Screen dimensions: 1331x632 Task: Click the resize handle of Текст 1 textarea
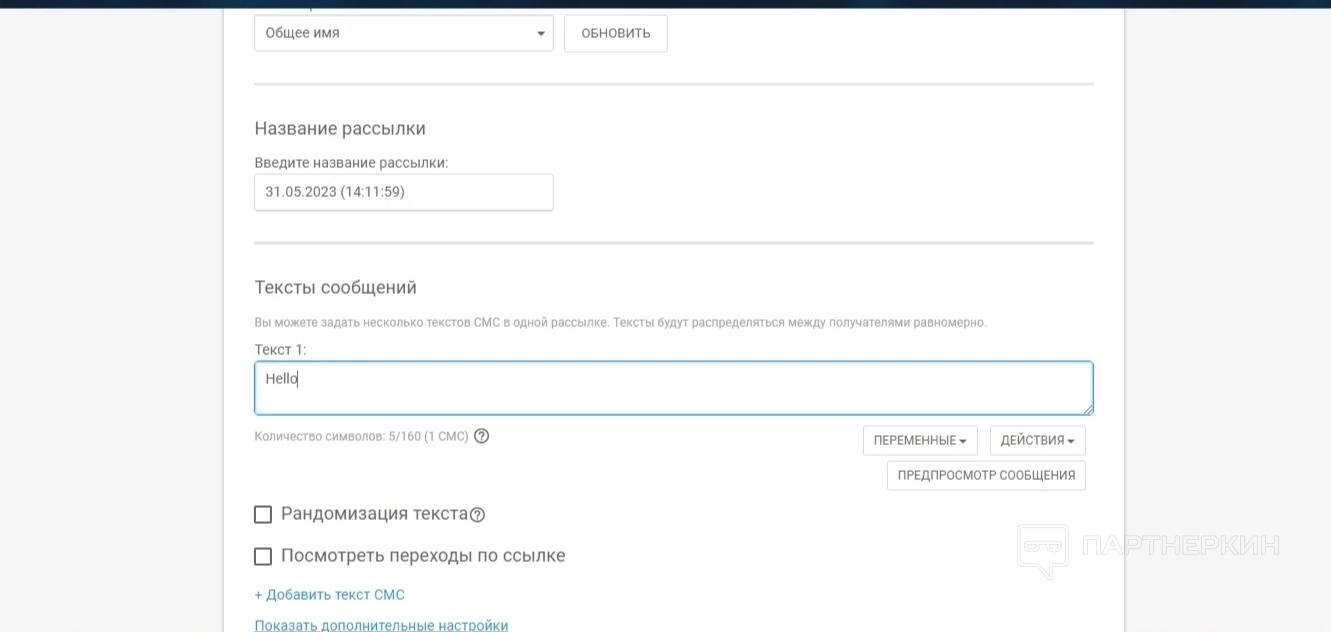click(1087, 408)
